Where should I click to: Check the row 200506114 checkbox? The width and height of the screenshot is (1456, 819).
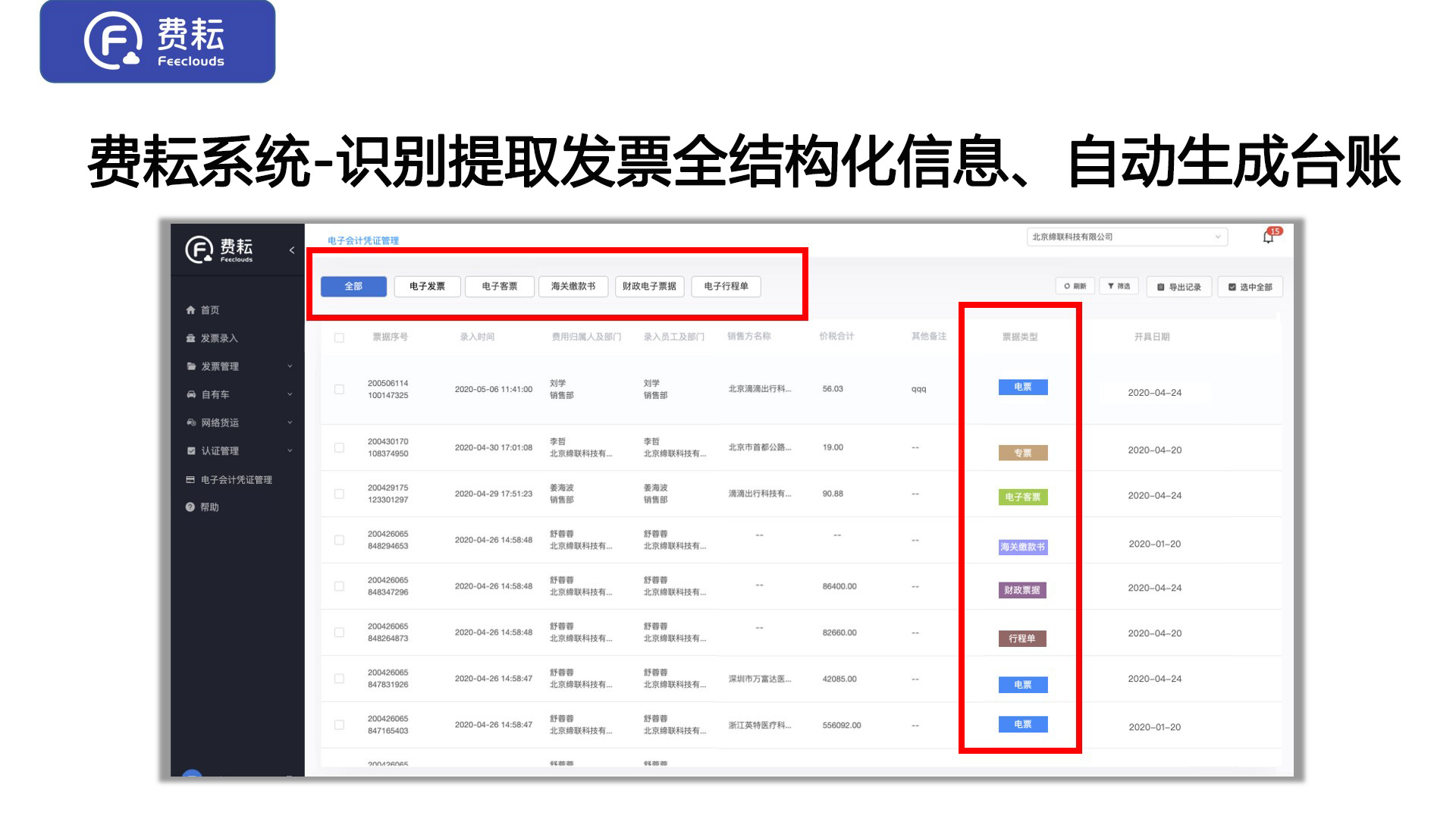(x=339, y=389)
